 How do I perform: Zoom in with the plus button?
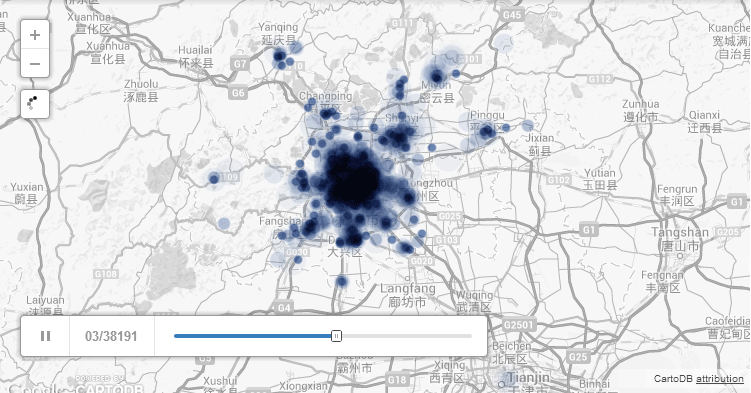click(35, 35)
